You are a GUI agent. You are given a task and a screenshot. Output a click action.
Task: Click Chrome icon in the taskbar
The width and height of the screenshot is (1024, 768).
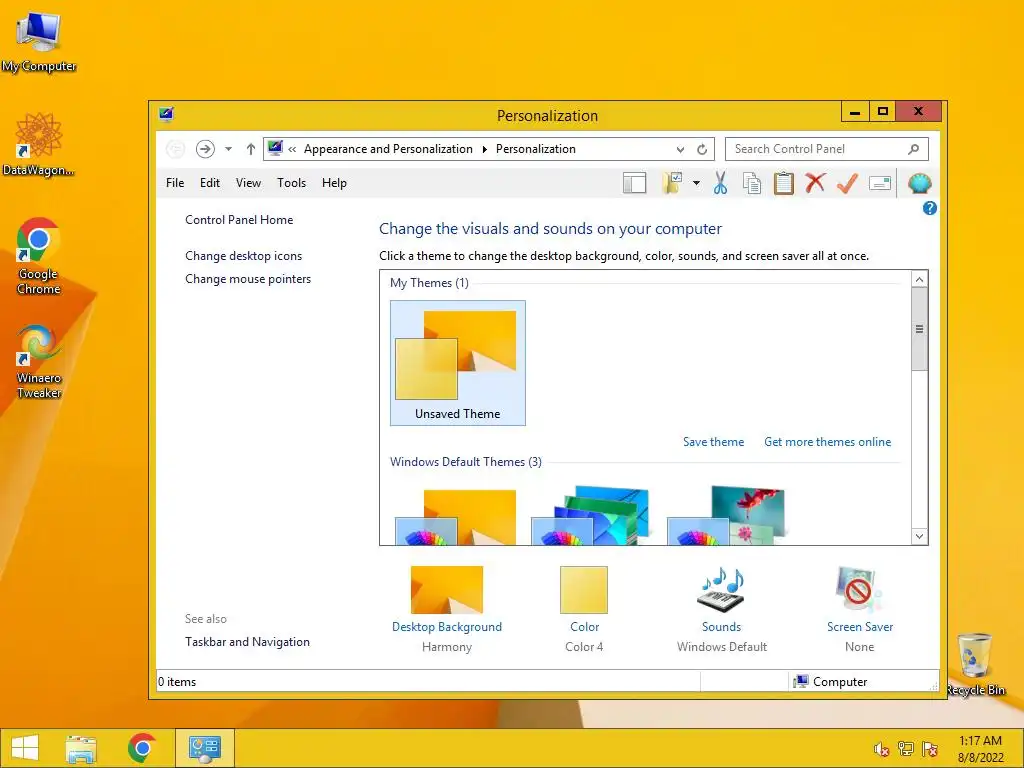coord(142,748)
